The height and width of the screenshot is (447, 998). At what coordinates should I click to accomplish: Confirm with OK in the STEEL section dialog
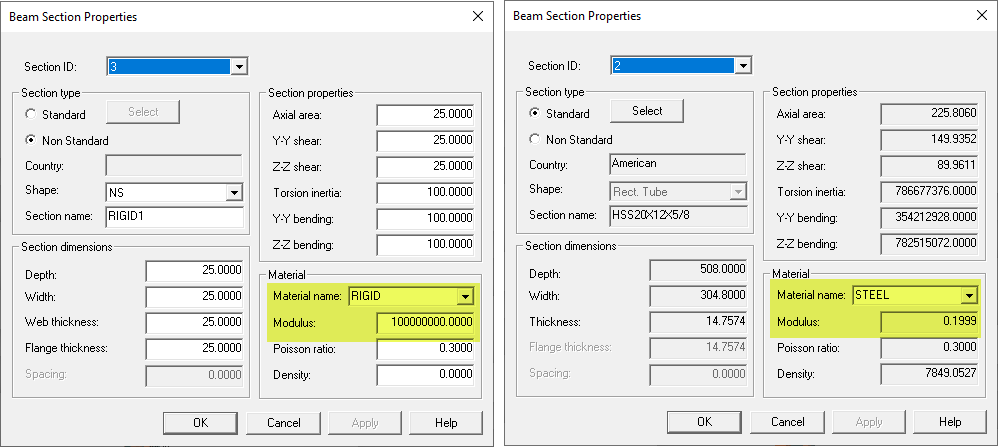point(705,422)
